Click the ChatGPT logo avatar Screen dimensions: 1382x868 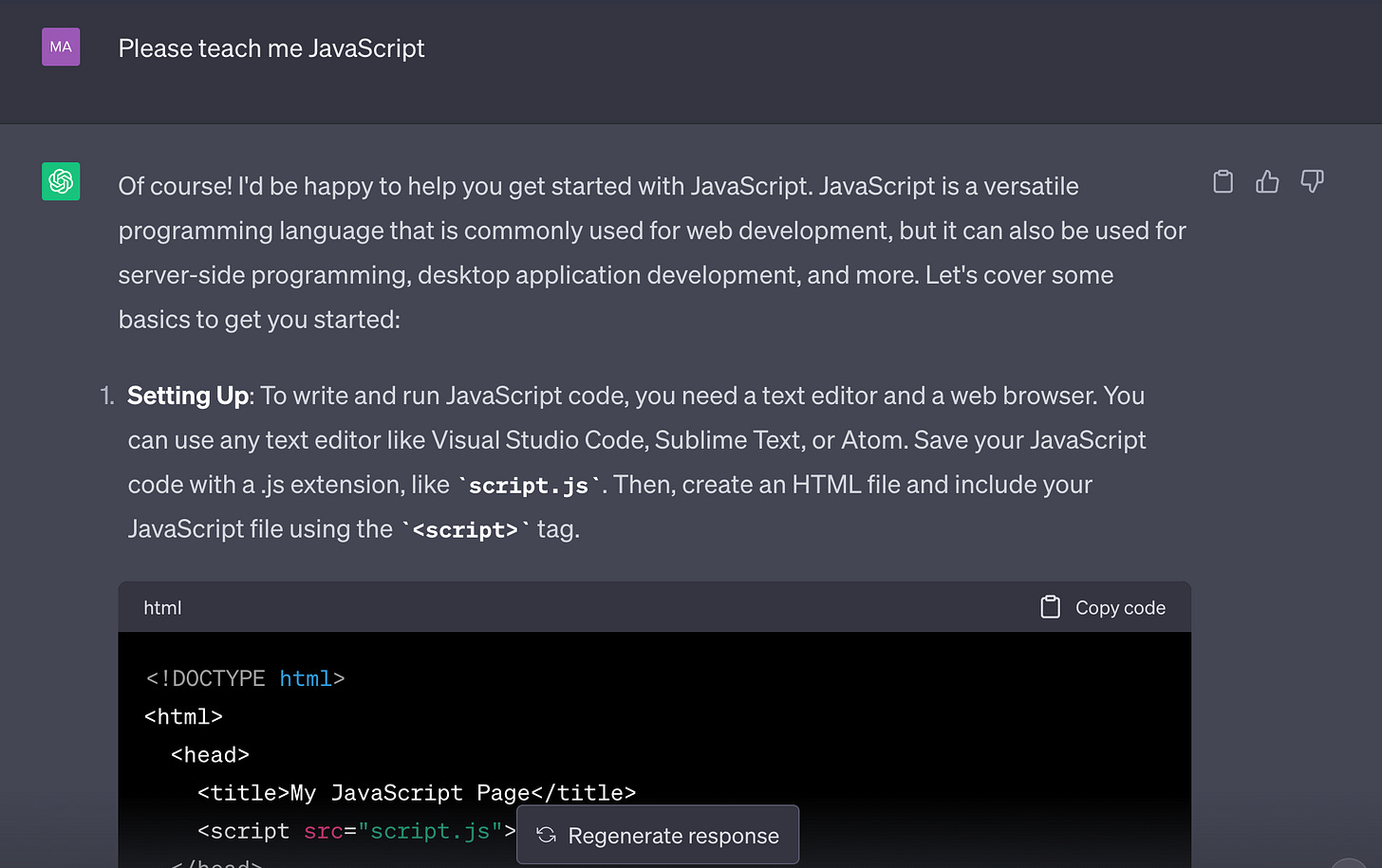61,181
